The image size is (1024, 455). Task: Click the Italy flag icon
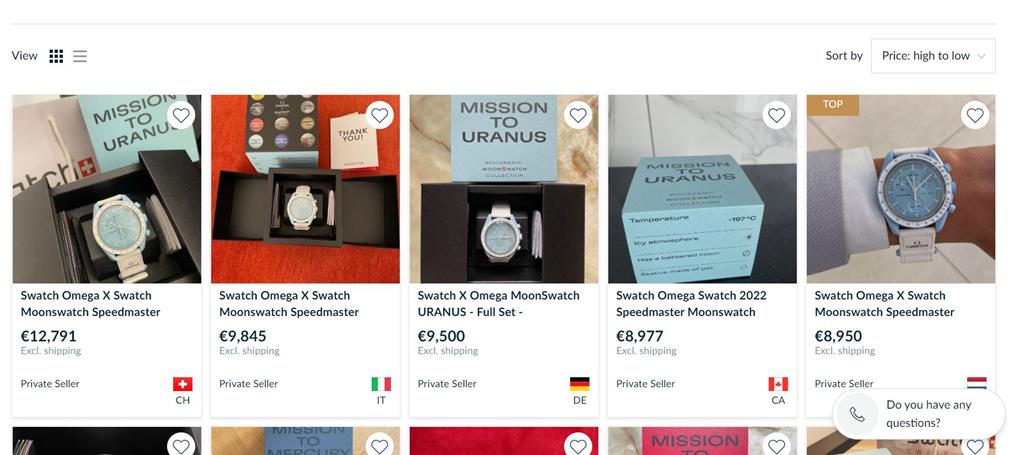[x=381, y=384]
